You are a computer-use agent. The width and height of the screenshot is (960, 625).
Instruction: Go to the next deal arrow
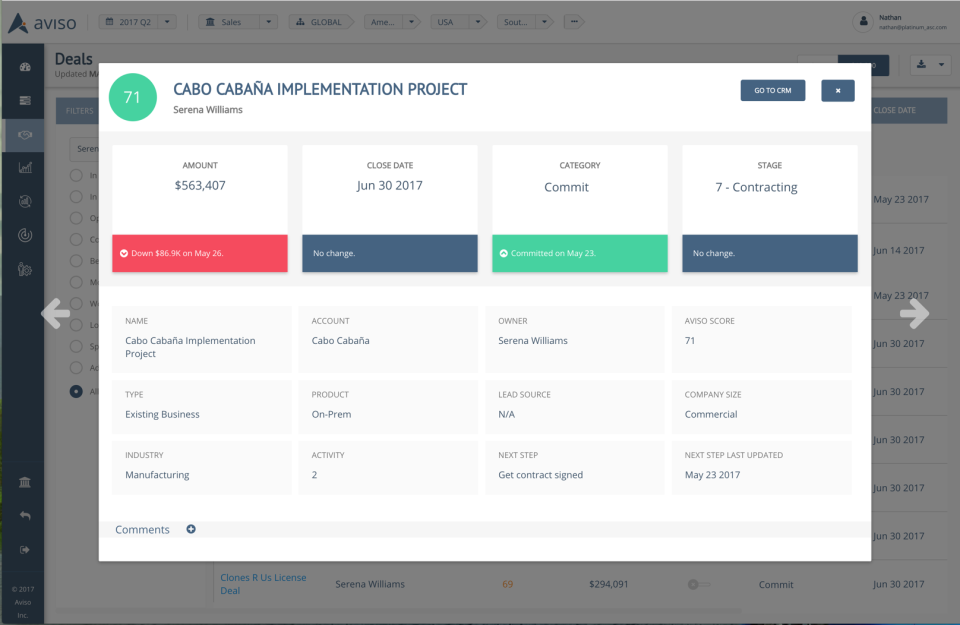tap(914, 313)
